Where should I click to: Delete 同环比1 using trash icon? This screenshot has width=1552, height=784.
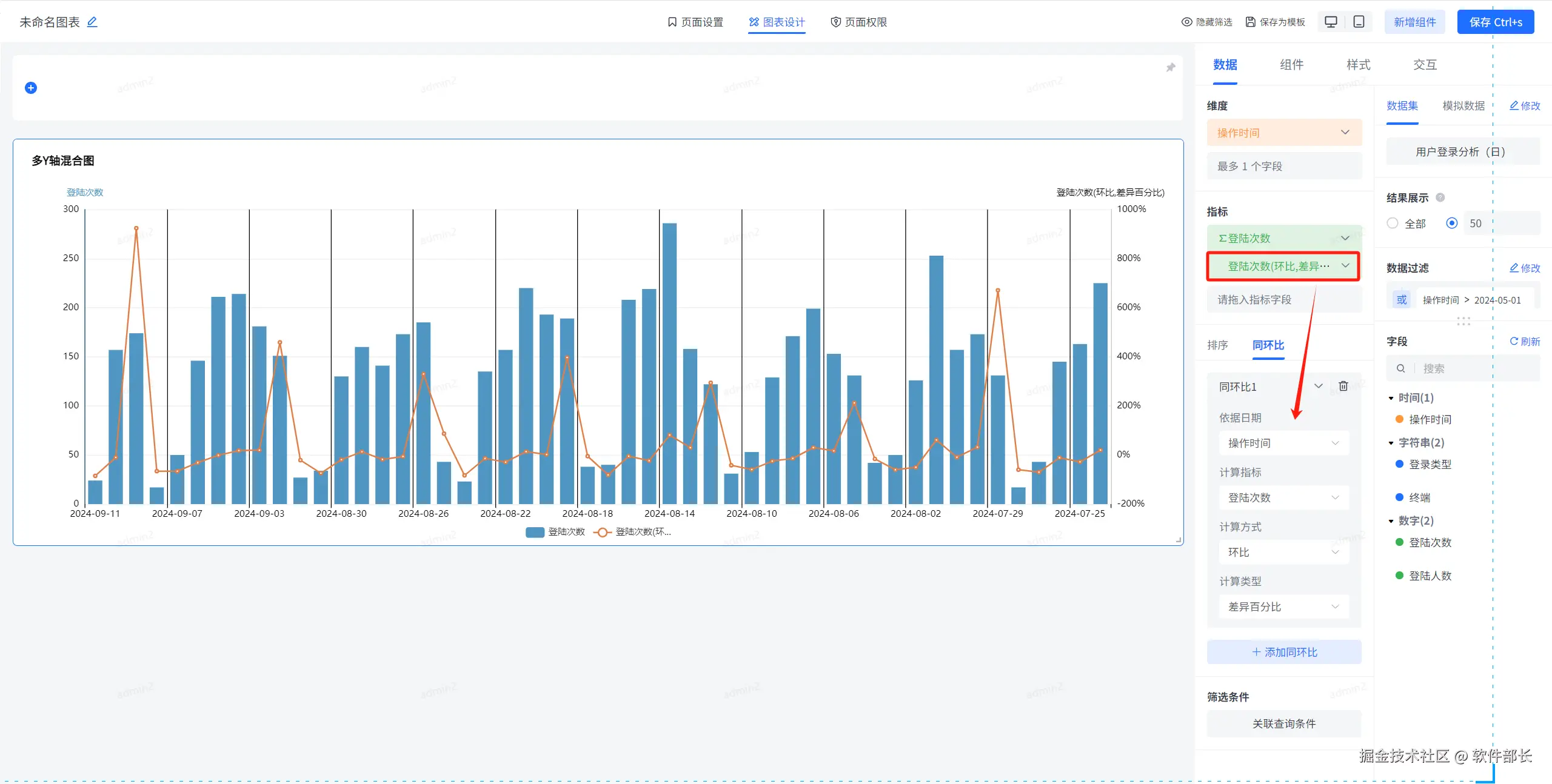tap(1343, 386)
